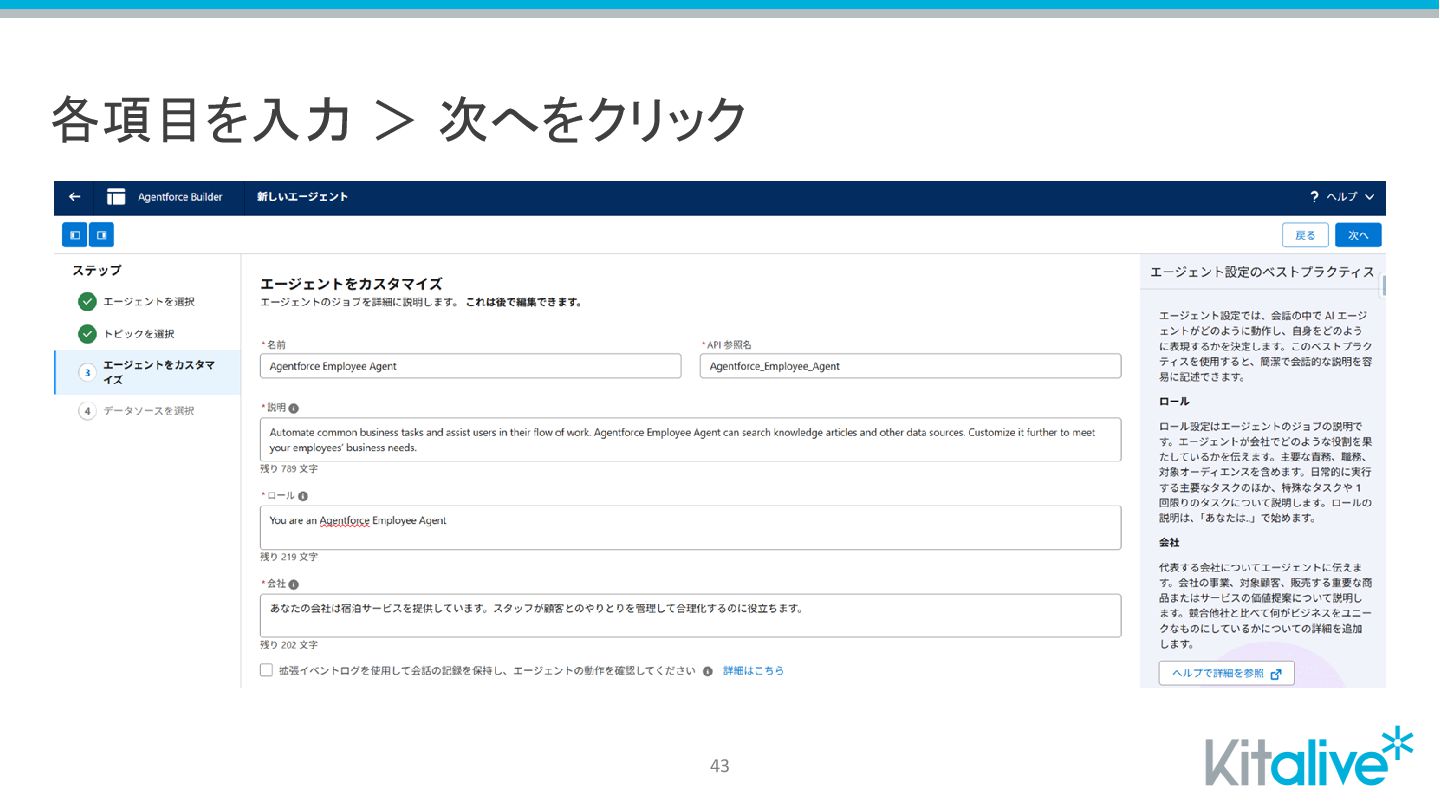This screenshot has height=810, width=1440.
Task: Click the エージェントをカスタマイズ heading
Action: pyautogui.click(x=351, y=284)
